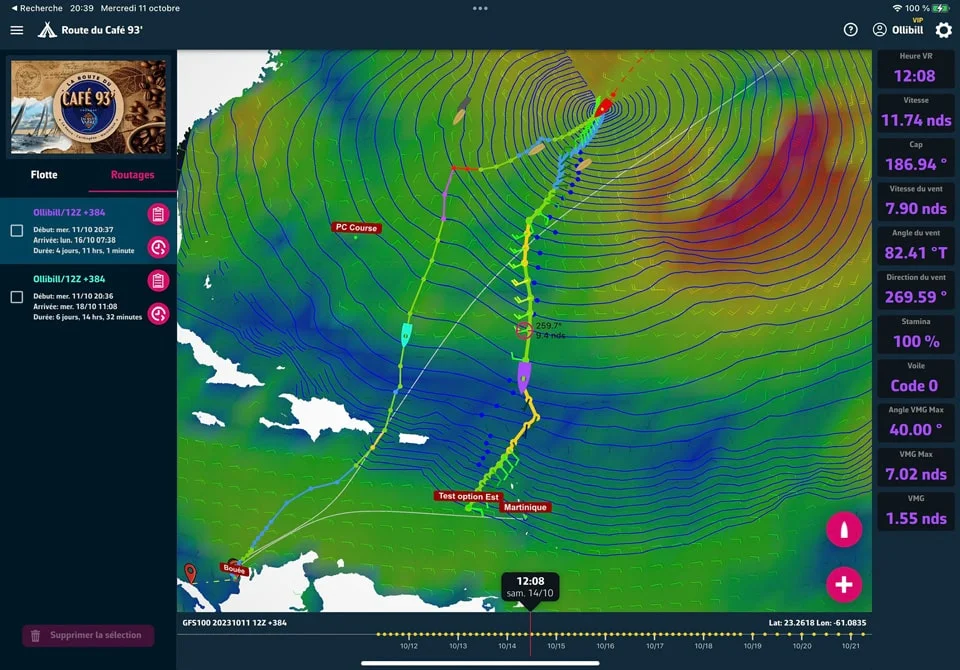Image resolution: width=960 pixels, height=670 pixels.
Task: Click the Cap 186.94° value
Action: pyautogui.click(x=916, y=164)
